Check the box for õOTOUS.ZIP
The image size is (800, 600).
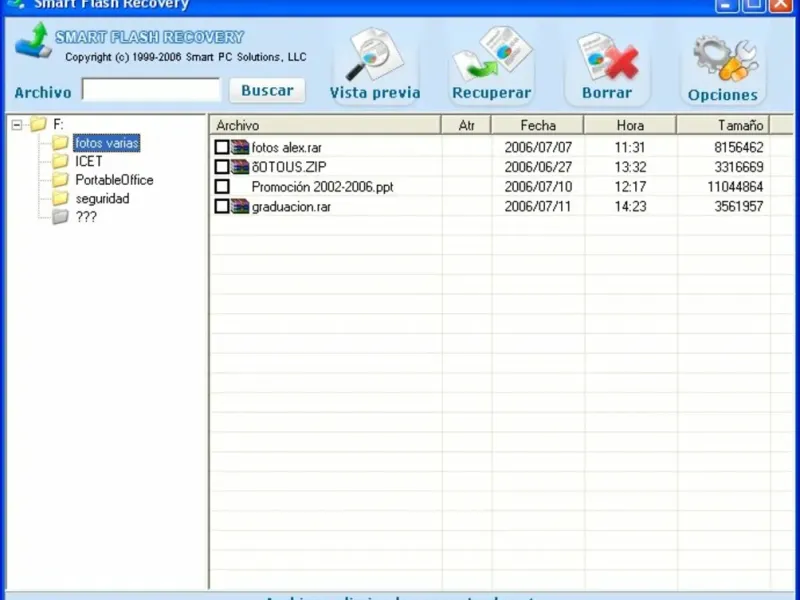tap(222, 167)
